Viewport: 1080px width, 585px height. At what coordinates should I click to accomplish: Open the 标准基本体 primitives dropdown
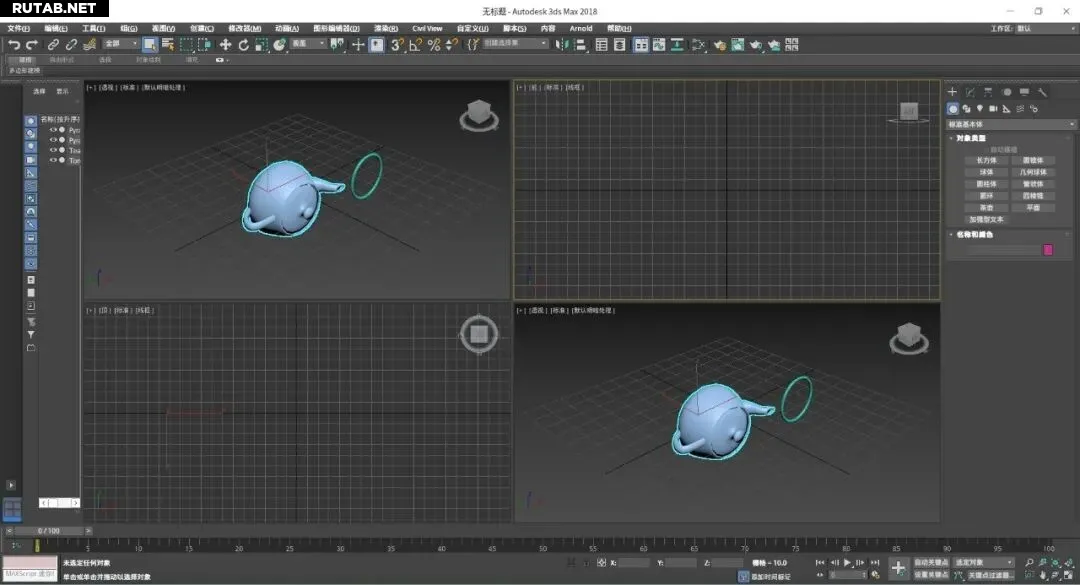pyautogui.click(x=1011, y=124)
